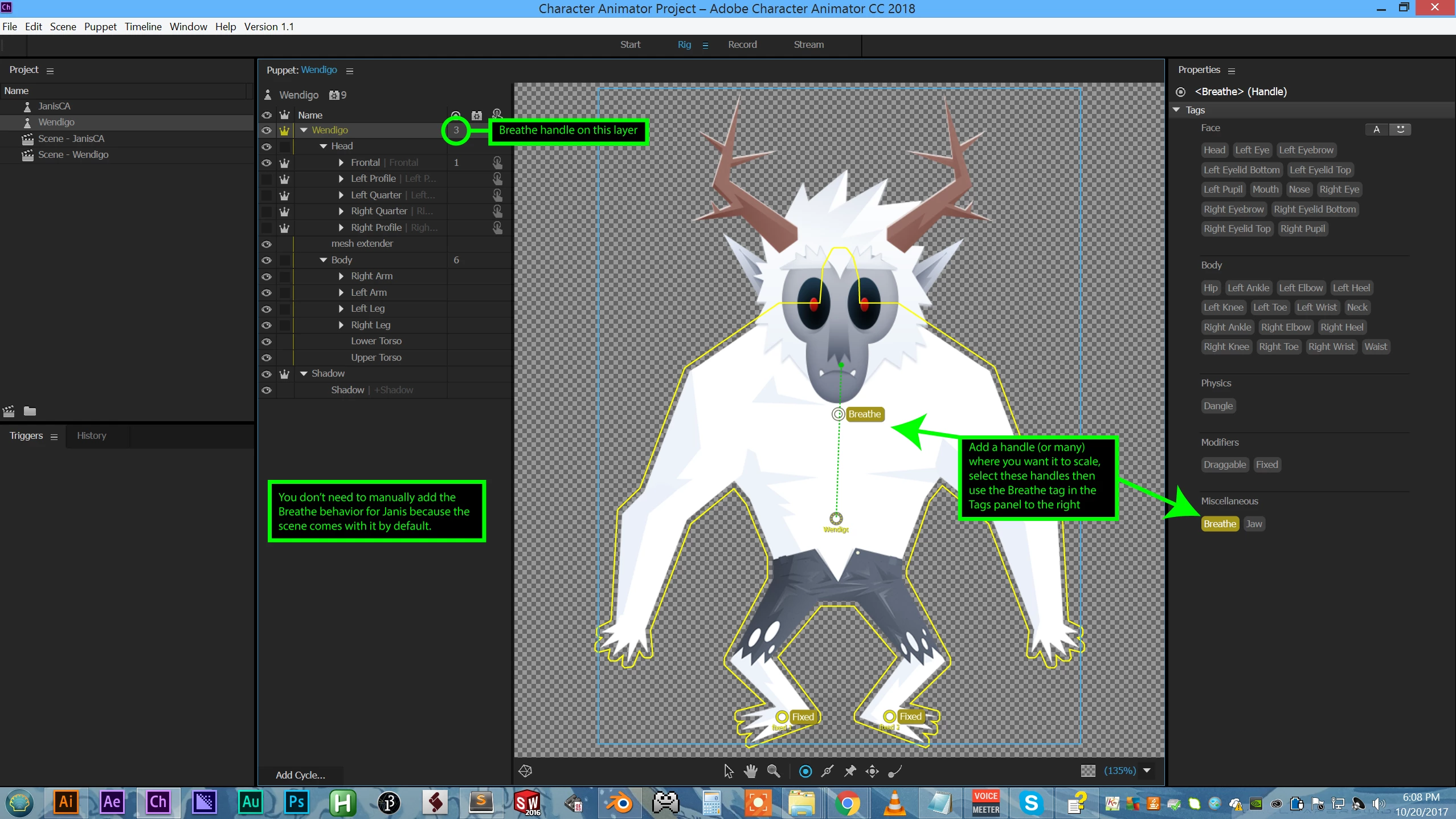Toggle visibility of Upper Torso layer
The width and height of the screenshot is (1456, 819).
[x=266, y=358]
